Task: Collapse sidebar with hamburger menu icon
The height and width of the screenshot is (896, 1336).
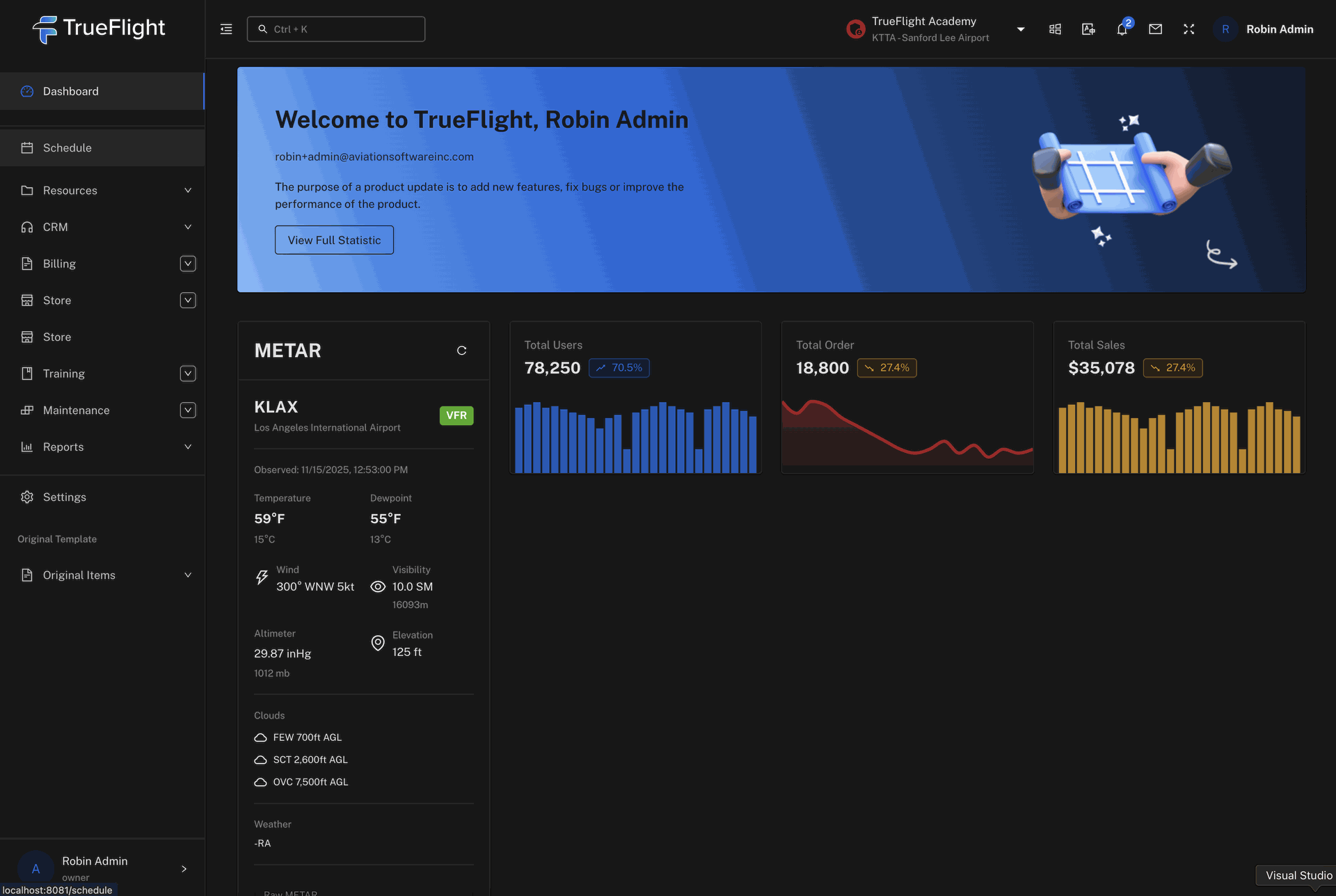Action: coord(226,29)
